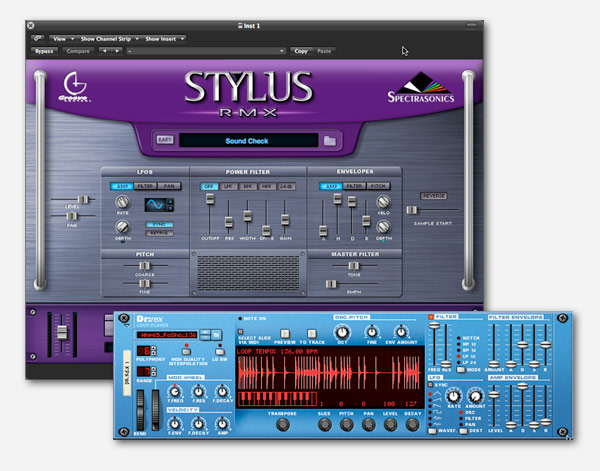Click the Dr.Rex slice Decay knob
Screen dimensions: 600x471
412,424
